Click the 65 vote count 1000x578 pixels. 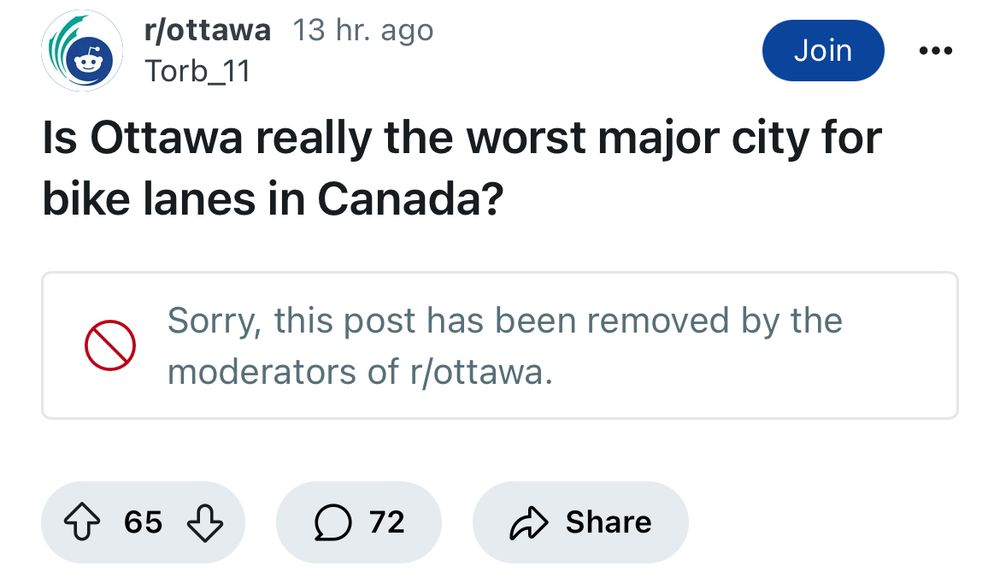(x=144, y=522)
